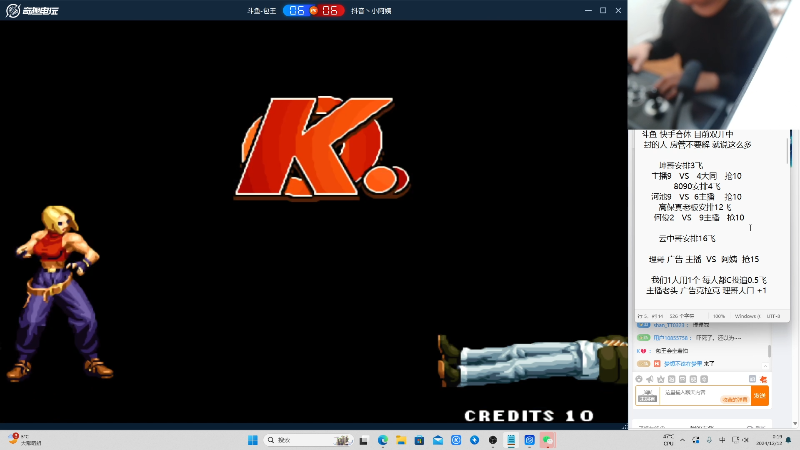This screenshot has width=800, height=450.
Task: Minimize the game emulator window
Action: (588, 10)
